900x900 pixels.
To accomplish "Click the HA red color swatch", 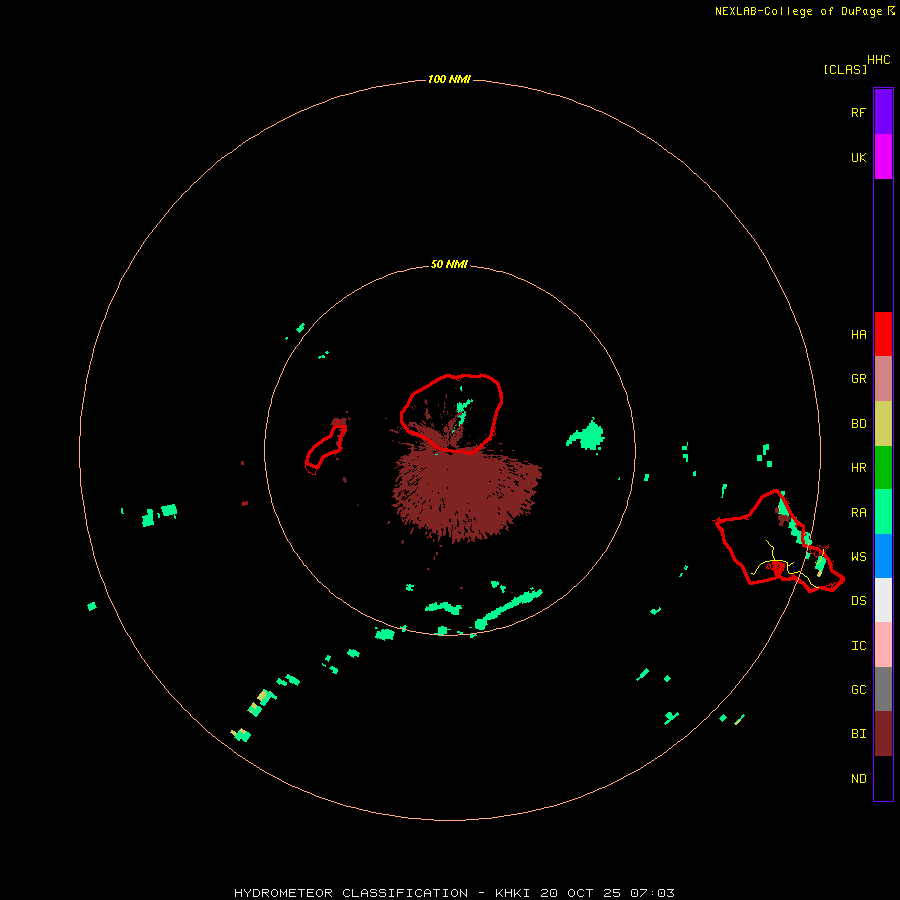I will tap(883, 334).
